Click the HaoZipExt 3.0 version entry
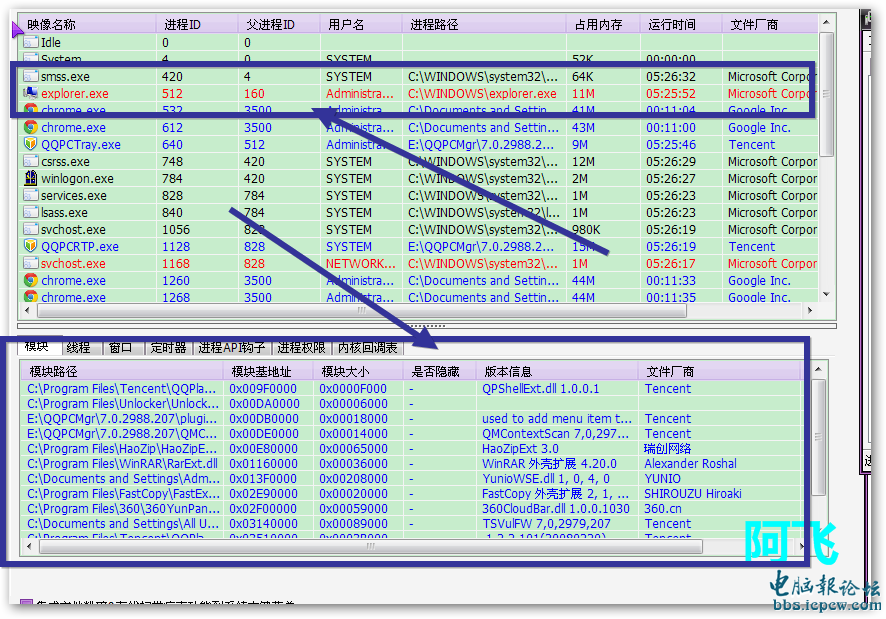The image size is (886, 619). tap(520, 449)
